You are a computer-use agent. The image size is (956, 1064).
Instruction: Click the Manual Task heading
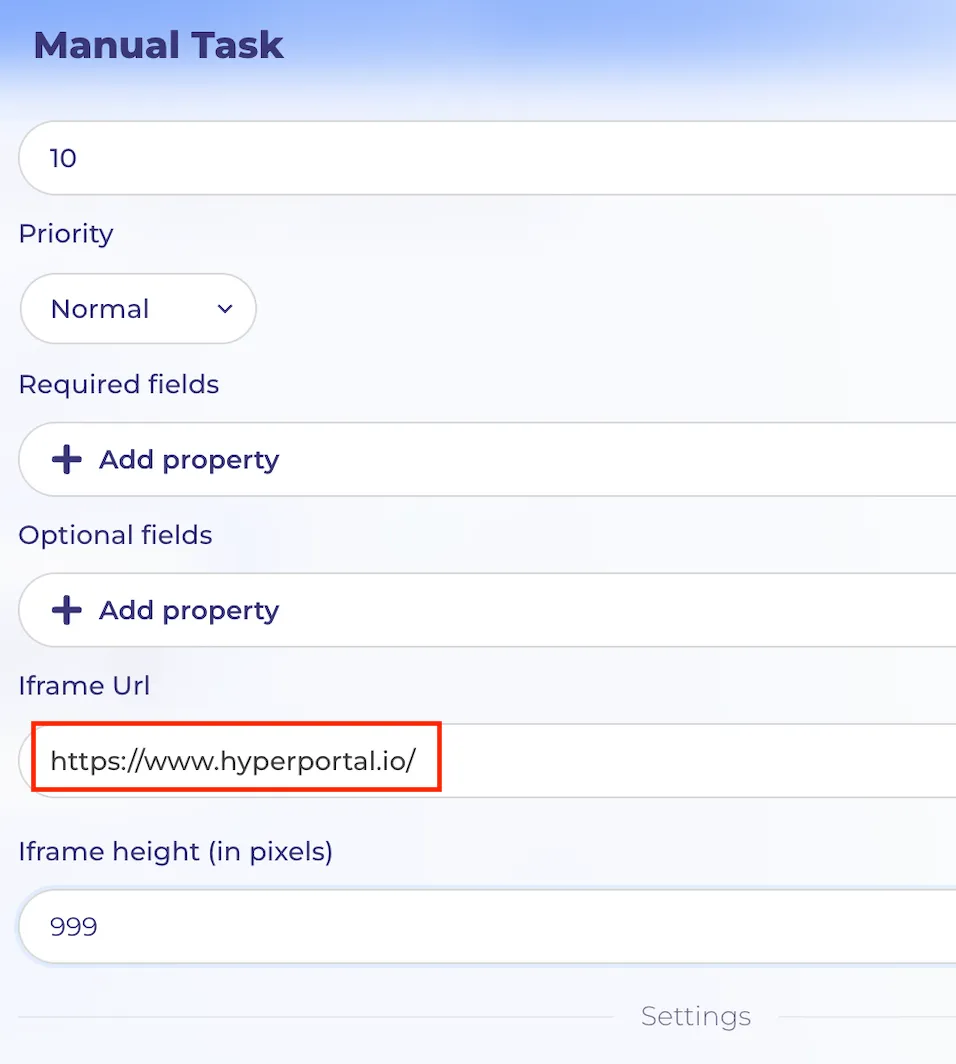pos(158,45)
